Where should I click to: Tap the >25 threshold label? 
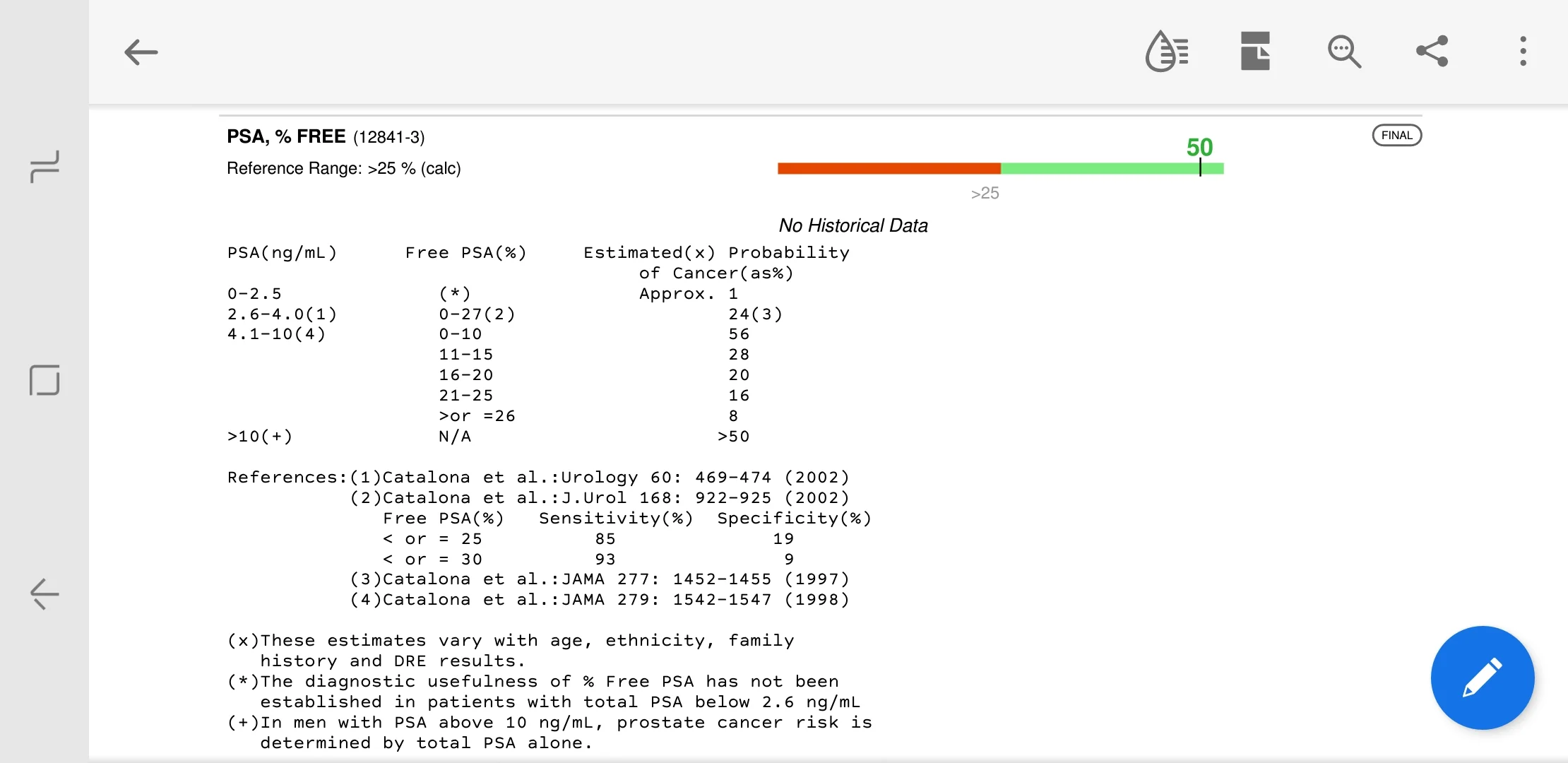[985, 193]
